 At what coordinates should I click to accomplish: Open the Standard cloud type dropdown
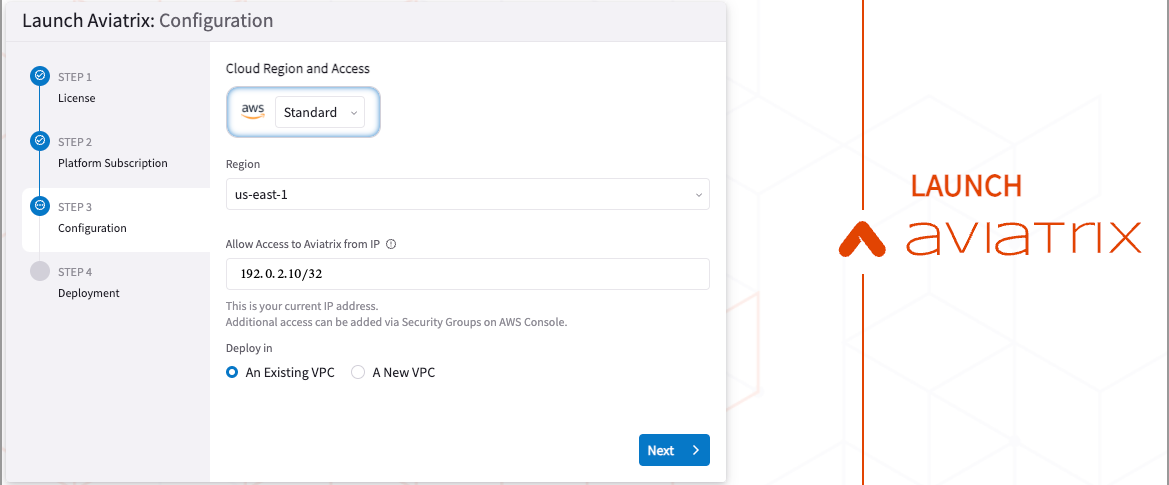pos(320,113)
